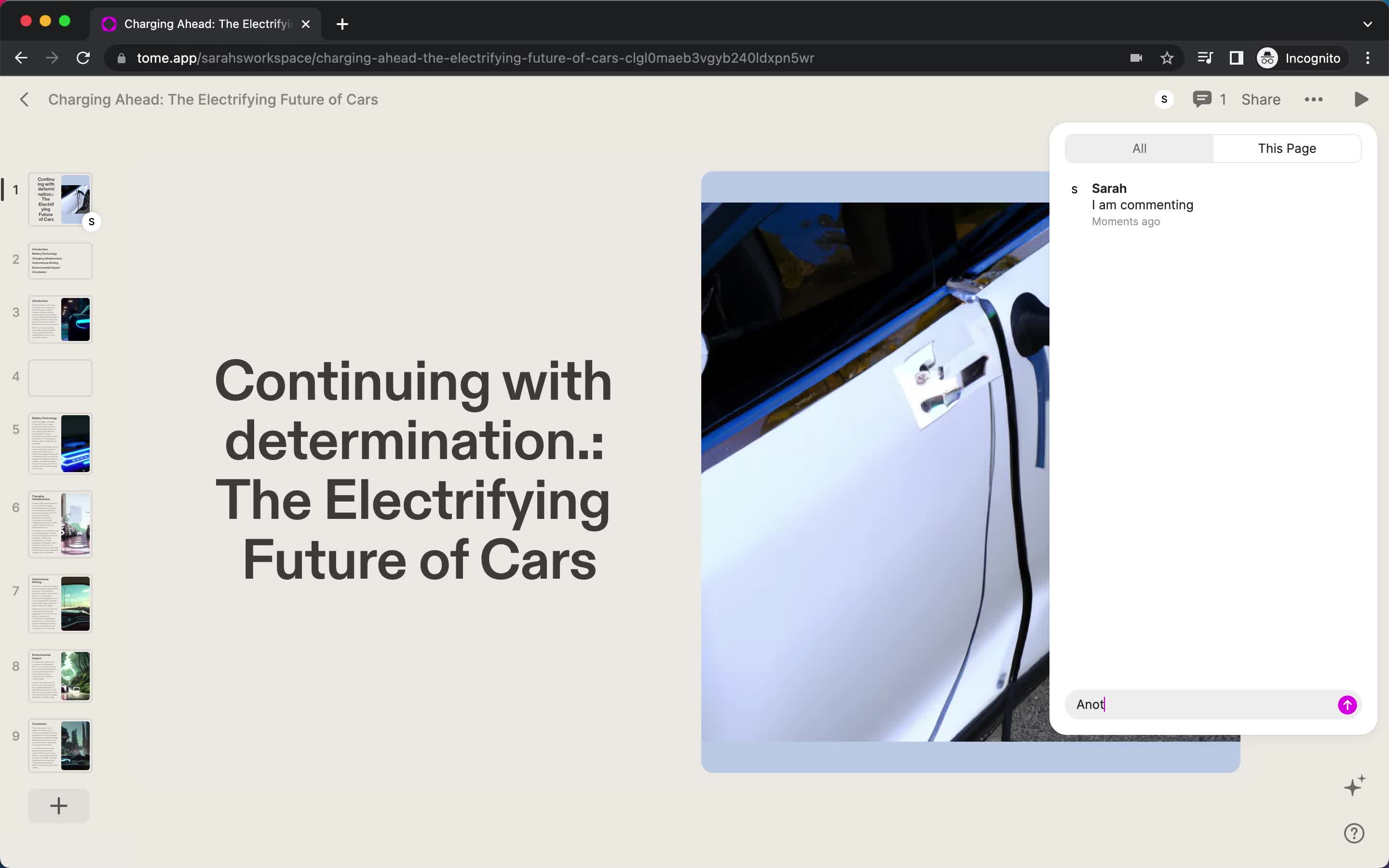Click the add new slide button (+)
The width and height of the screenshot is (1389, 868).
[59, 806]
